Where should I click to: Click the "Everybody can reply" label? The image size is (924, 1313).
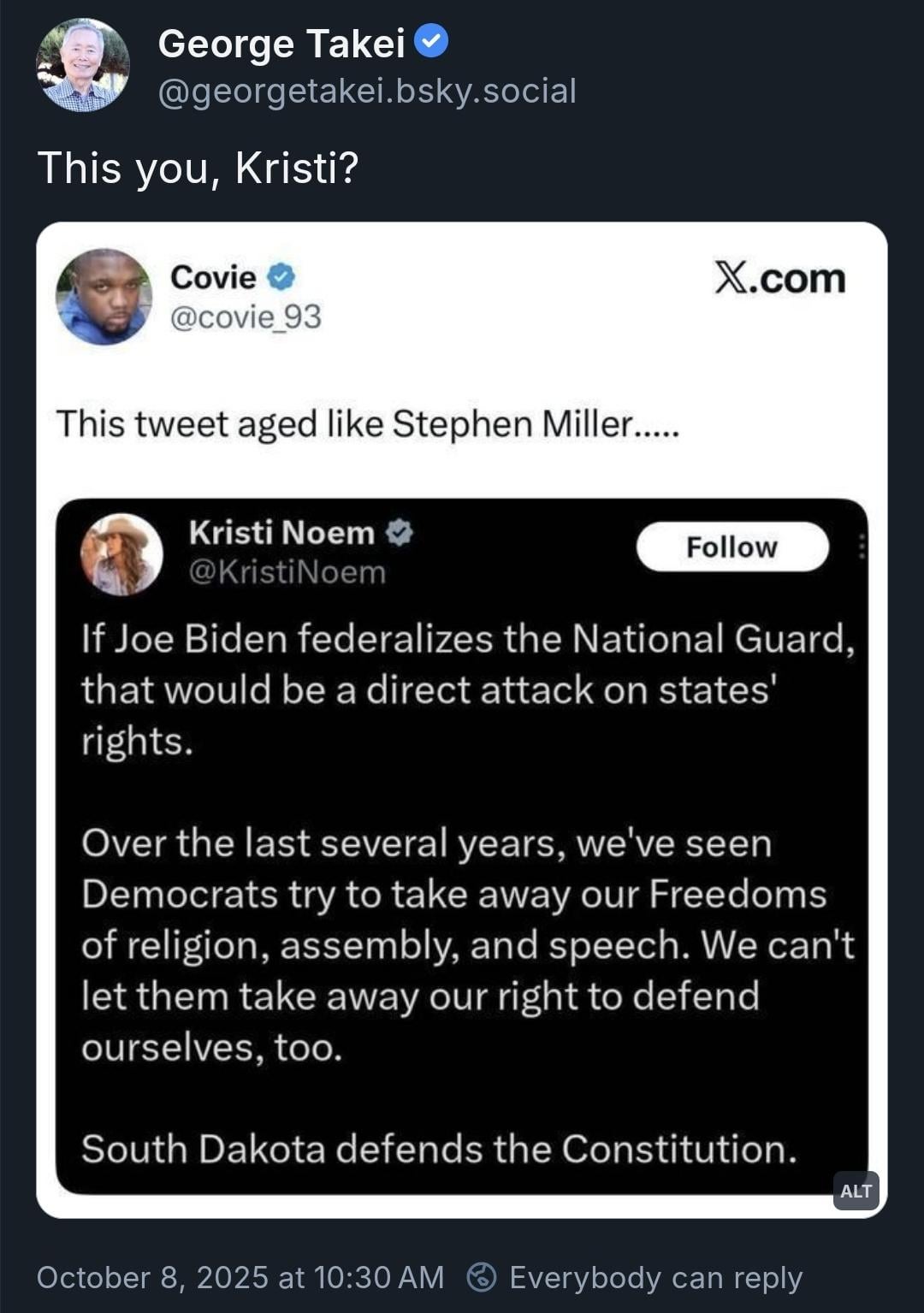[655, 1277]
